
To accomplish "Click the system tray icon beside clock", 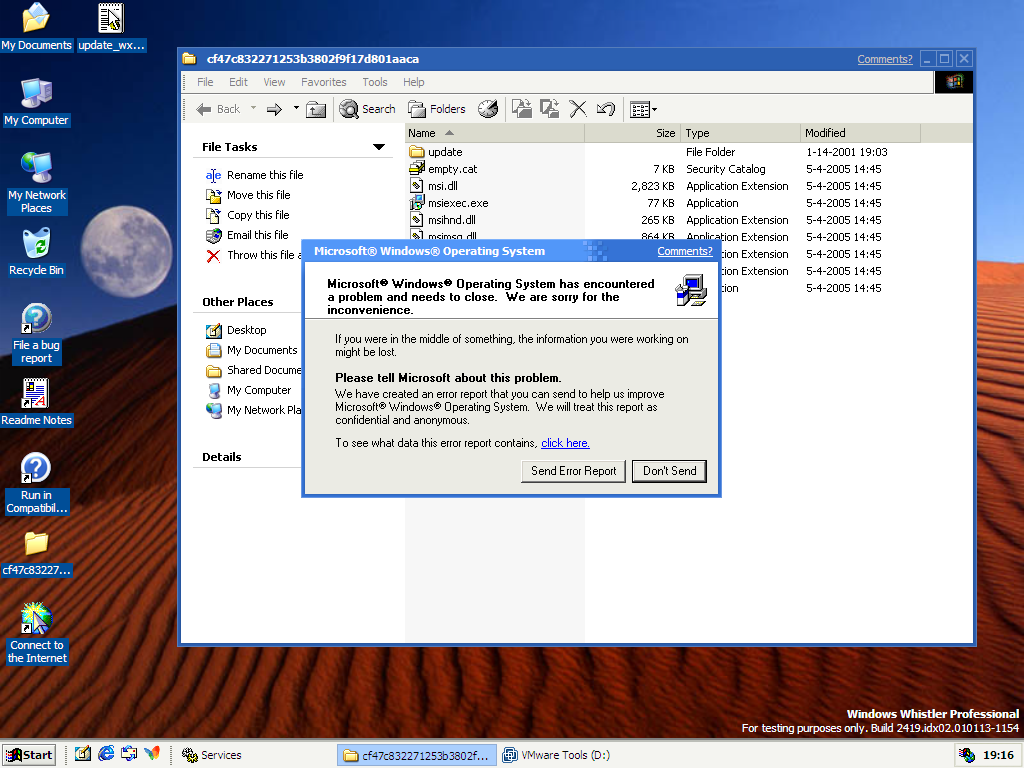I will click(x=967, y=755).
